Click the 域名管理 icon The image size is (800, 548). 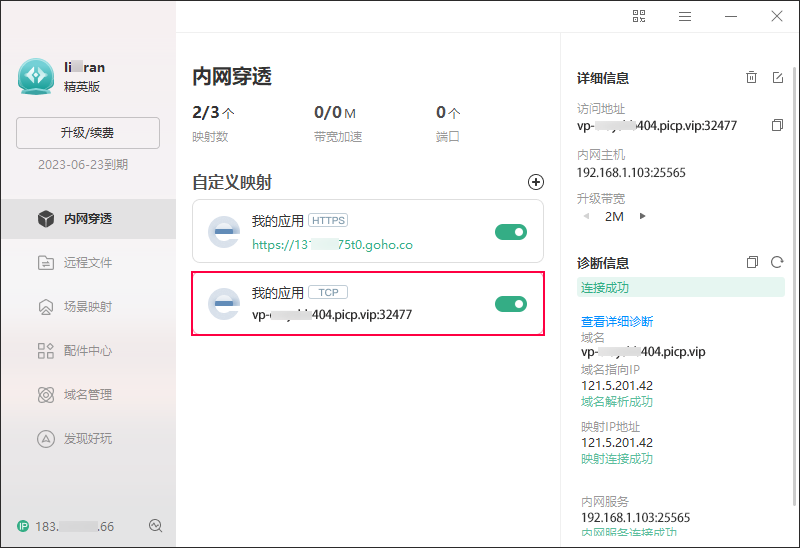pyautogui.click(x=46, y=394)
